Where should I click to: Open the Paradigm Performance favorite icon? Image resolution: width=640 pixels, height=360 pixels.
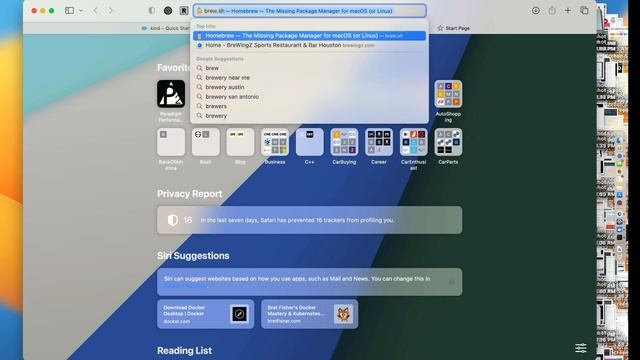(x=171, y=94)
